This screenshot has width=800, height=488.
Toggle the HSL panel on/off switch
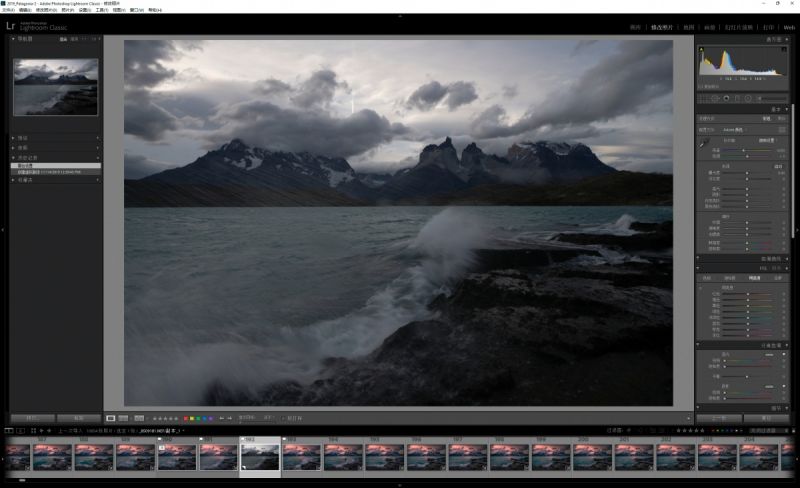pos(698,267)
